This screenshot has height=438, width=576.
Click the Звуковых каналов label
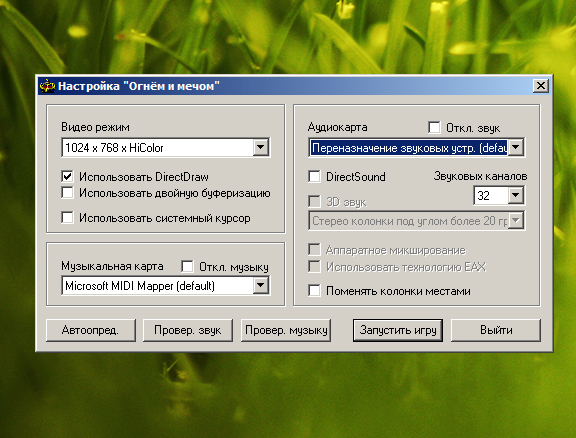pos(480,176)
